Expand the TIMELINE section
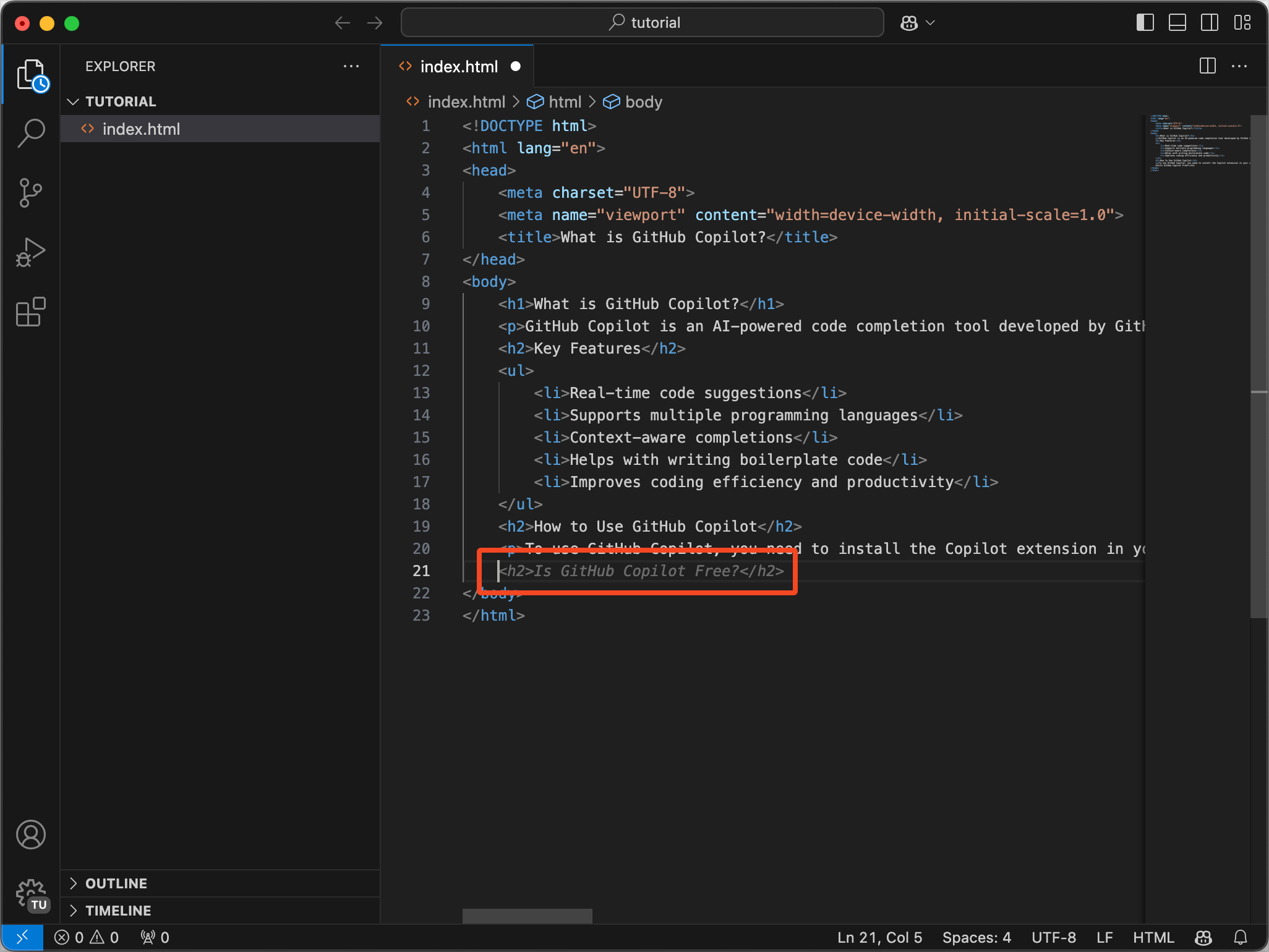 coord(117,911)
